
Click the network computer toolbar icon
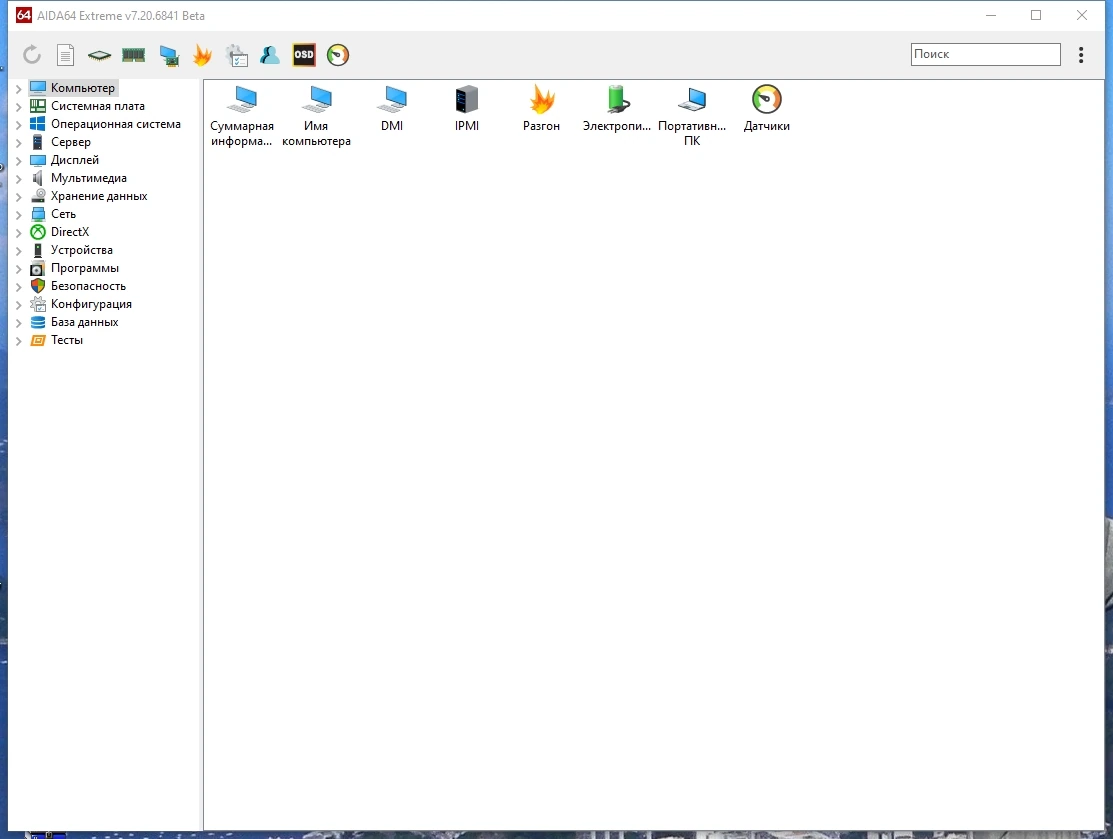tap(169, 55)
